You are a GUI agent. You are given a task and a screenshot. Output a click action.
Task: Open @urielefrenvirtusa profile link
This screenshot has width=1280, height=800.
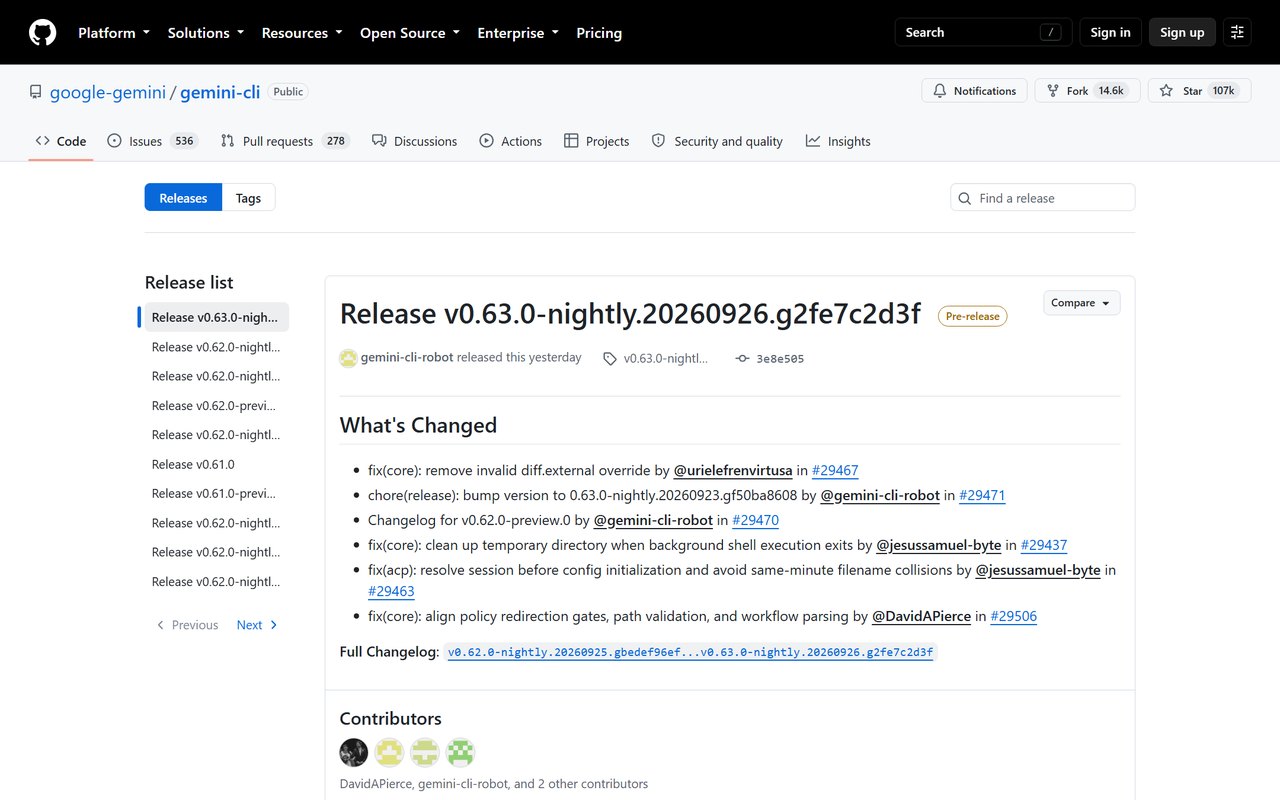tap(733, 470)
